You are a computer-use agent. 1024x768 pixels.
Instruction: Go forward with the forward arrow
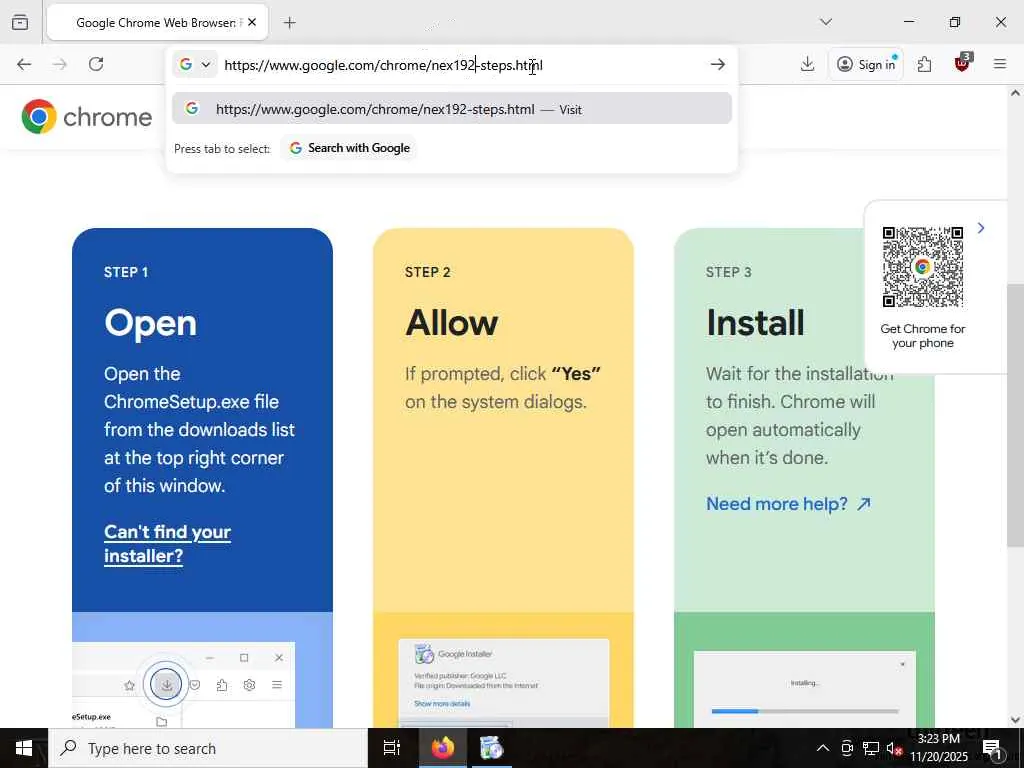click(x=59, y=64)
